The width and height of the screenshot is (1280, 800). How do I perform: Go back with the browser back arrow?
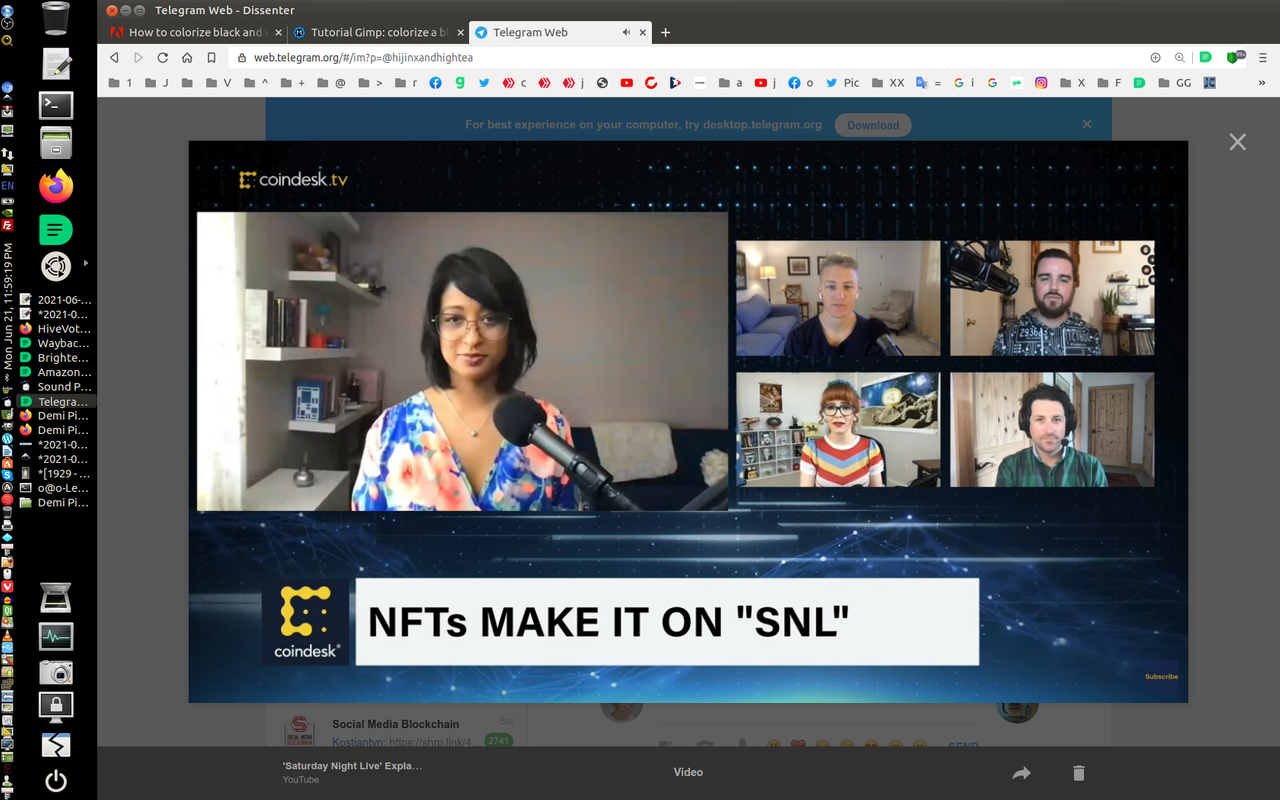click(114, 58)
